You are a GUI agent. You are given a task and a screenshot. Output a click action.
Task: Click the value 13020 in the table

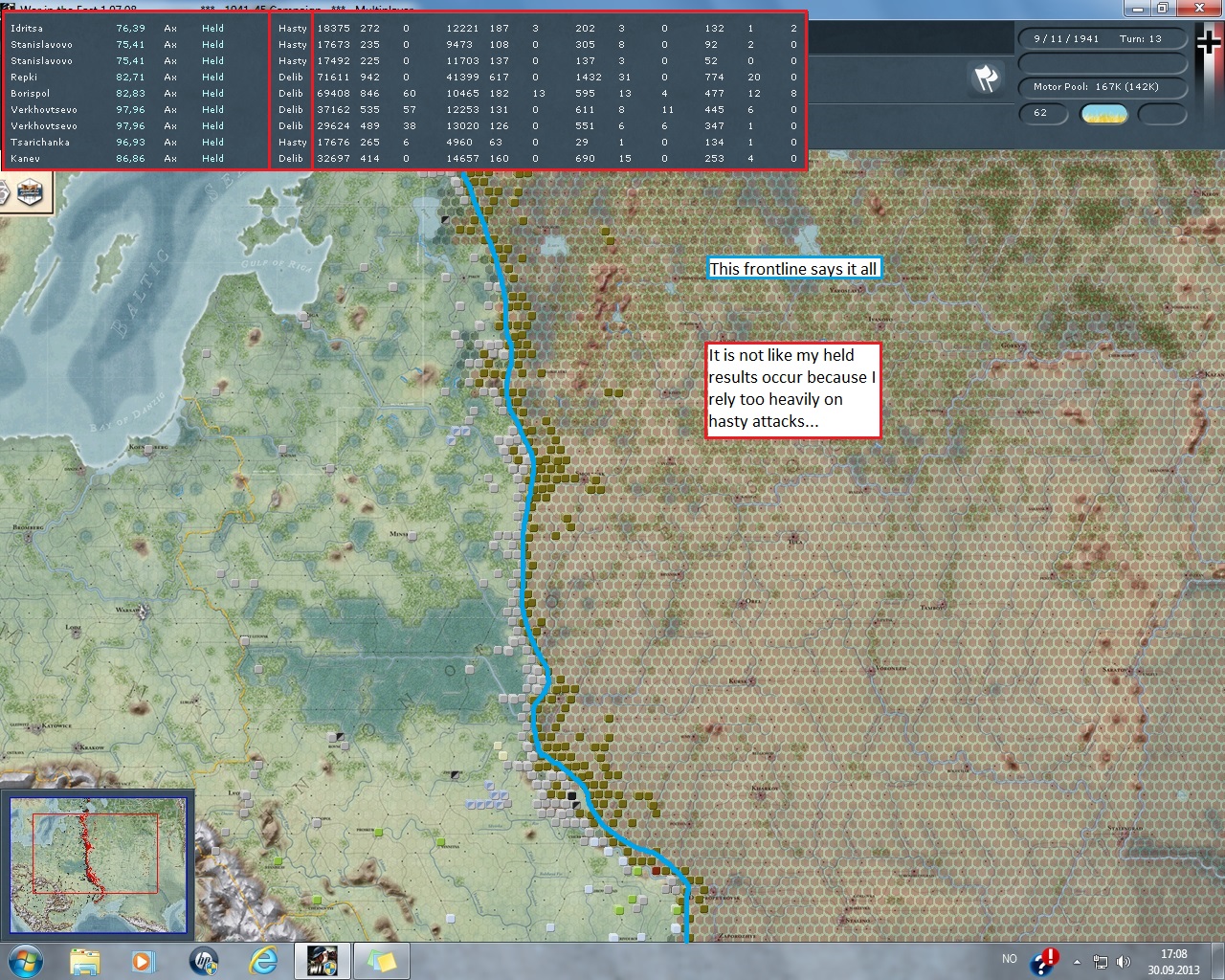(x=462, y=126)
